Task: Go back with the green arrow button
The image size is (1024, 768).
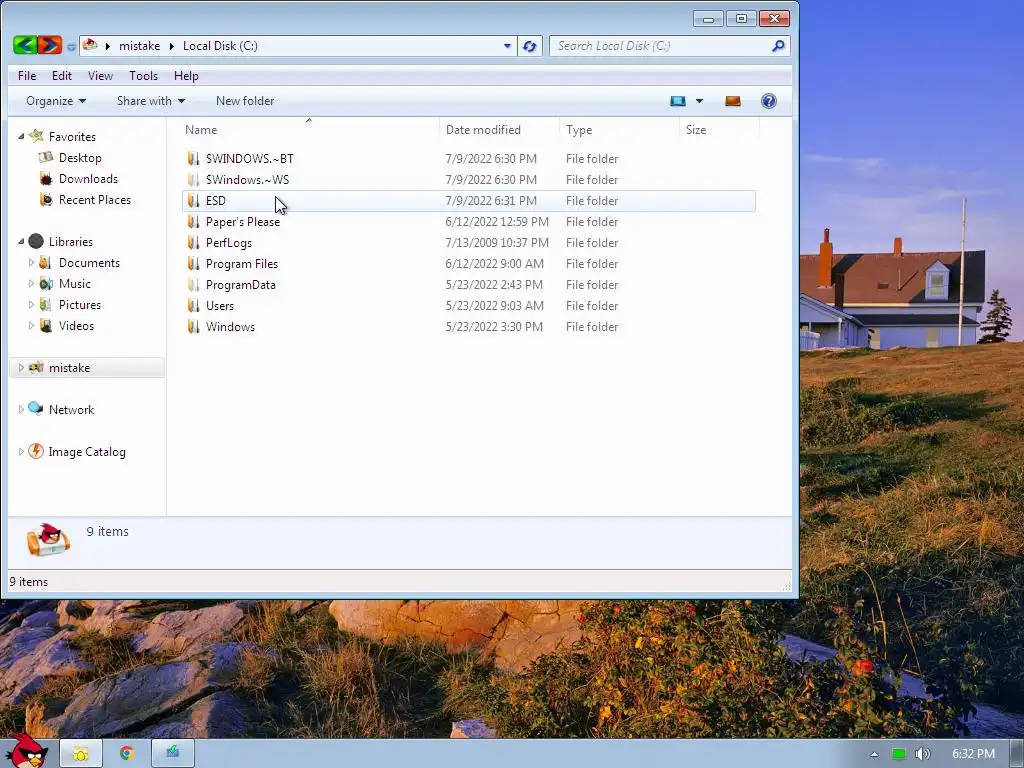Action: (25, 45)
